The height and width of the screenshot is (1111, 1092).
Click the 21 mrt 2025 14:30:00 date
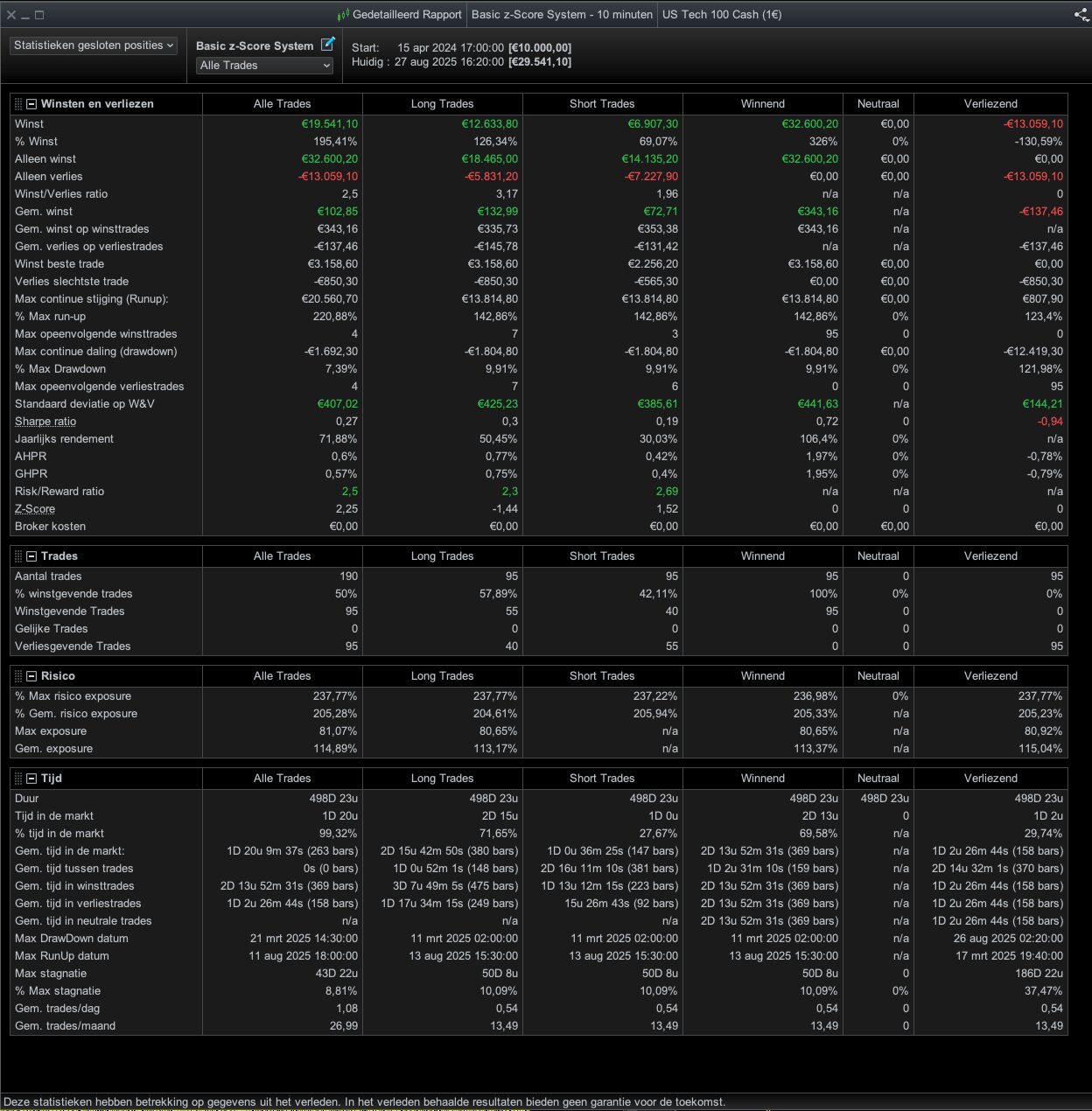point(304,939)
